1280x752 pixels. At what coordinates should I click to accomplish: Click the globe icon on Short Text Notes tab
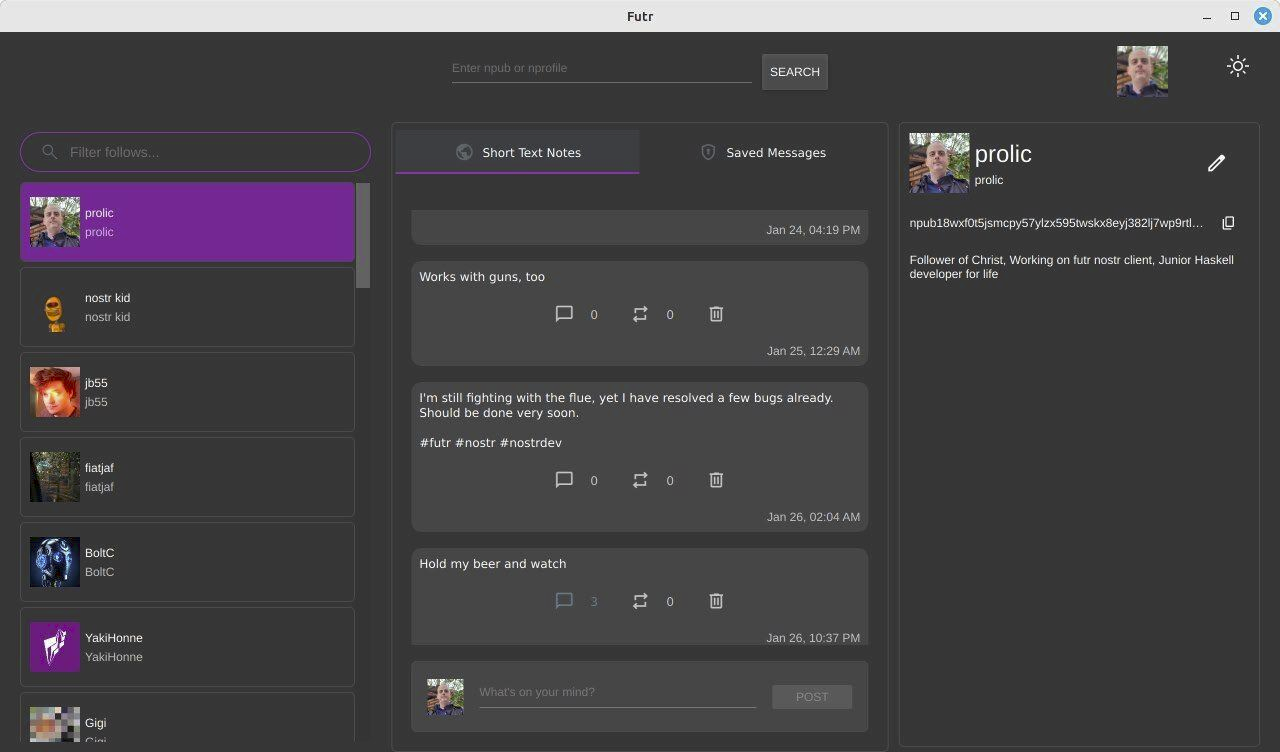tap(464, 152)
